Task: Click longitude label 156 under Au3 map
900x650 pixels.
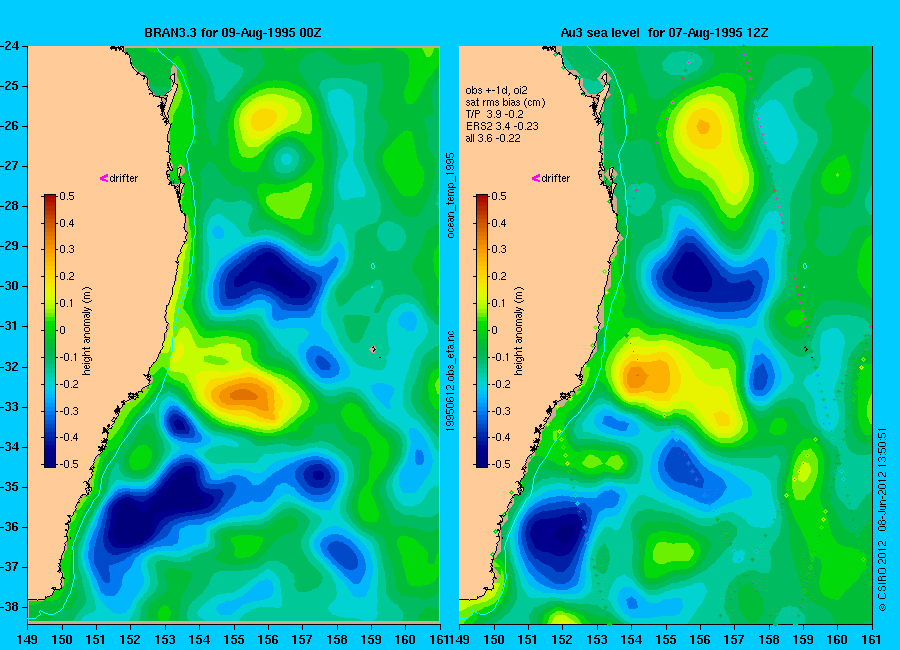Action: [x=700, y=640]
